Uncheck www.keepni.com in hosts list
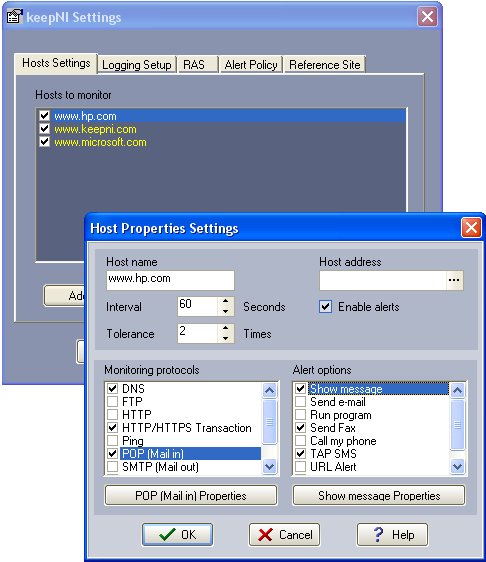Viewport: 486px width, 562px height. click(x=44, y=129)
